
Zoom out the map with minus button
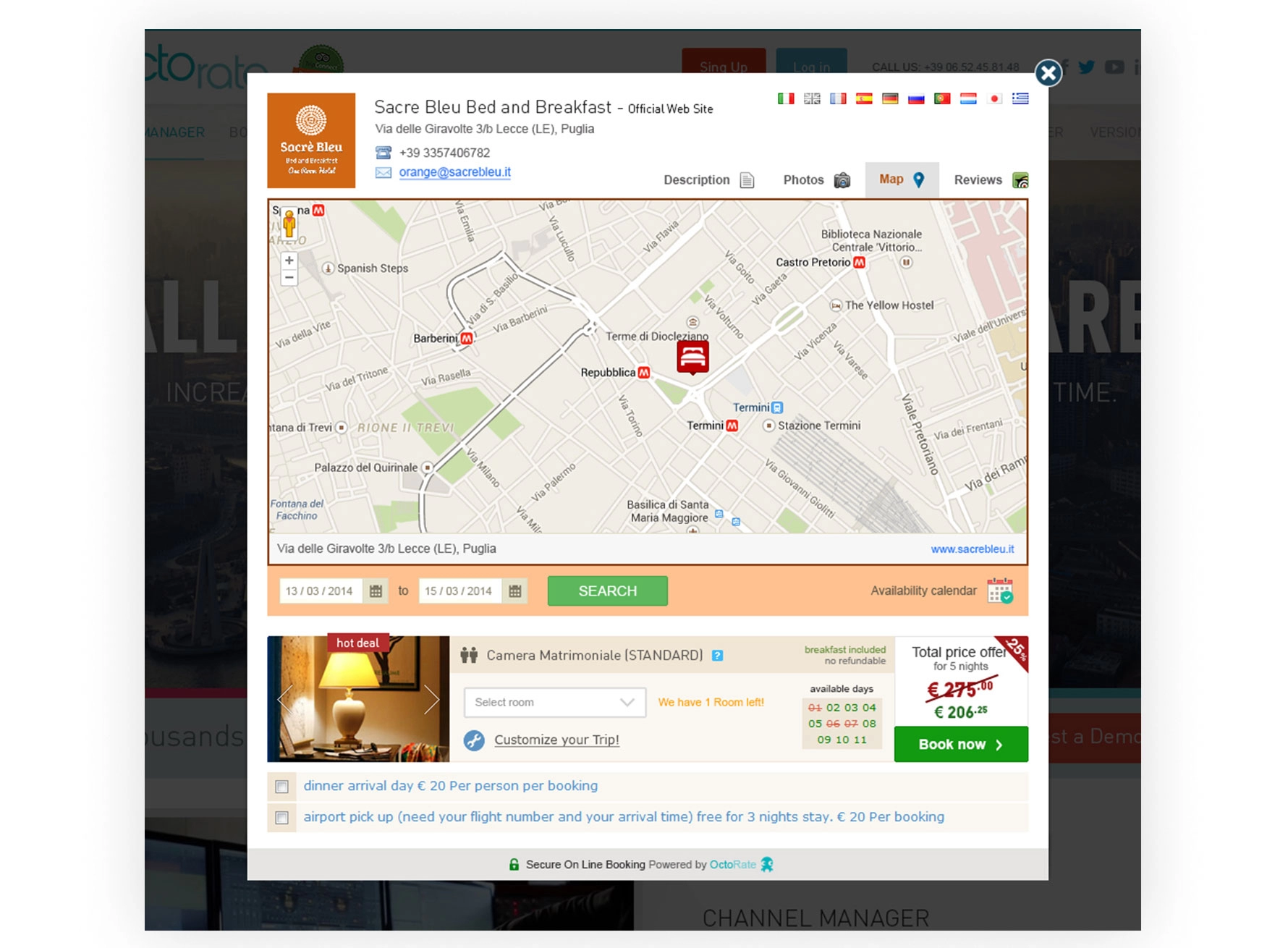tap(289, 277)
